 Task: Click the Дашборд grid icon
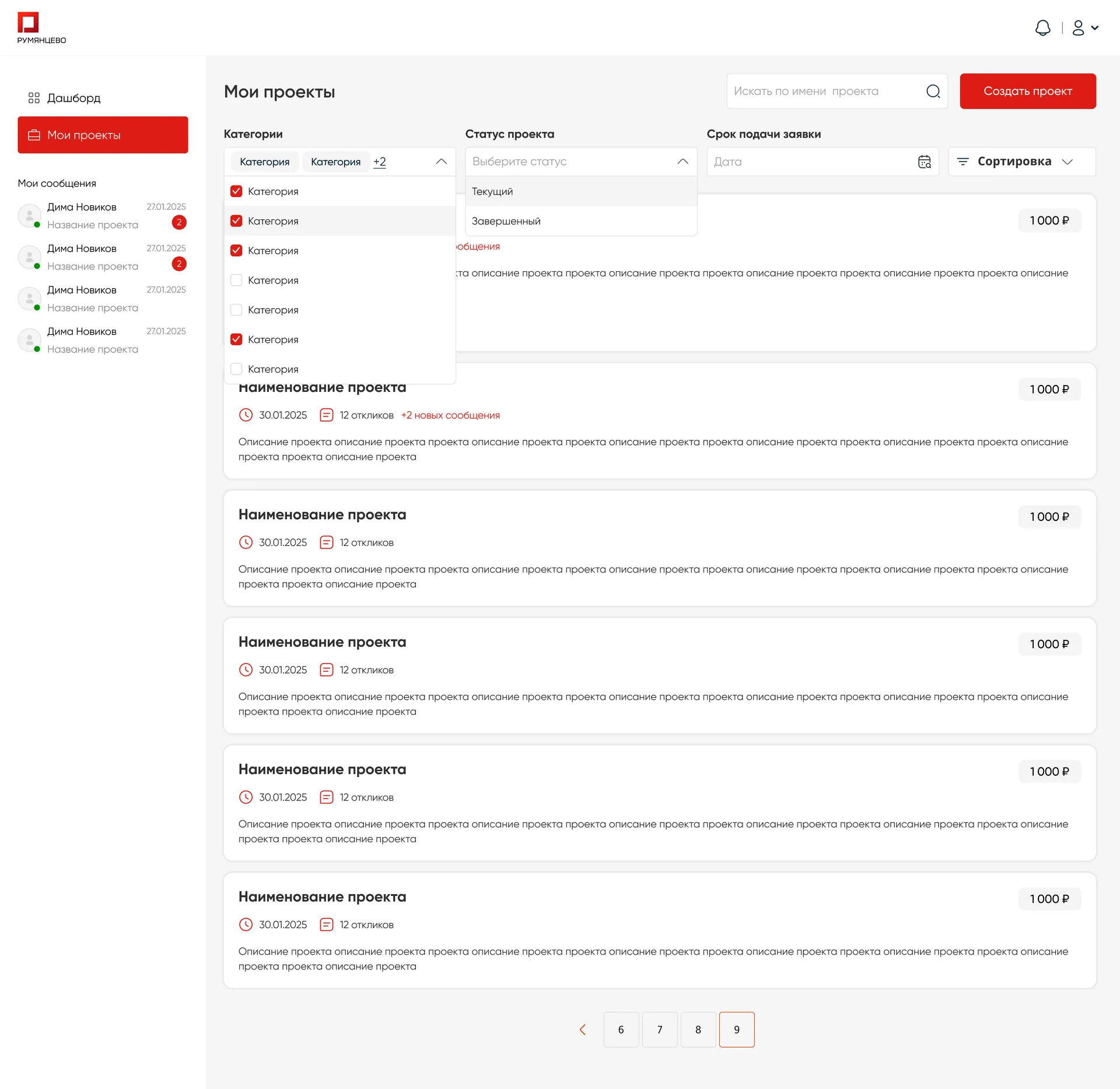(34, 98)
